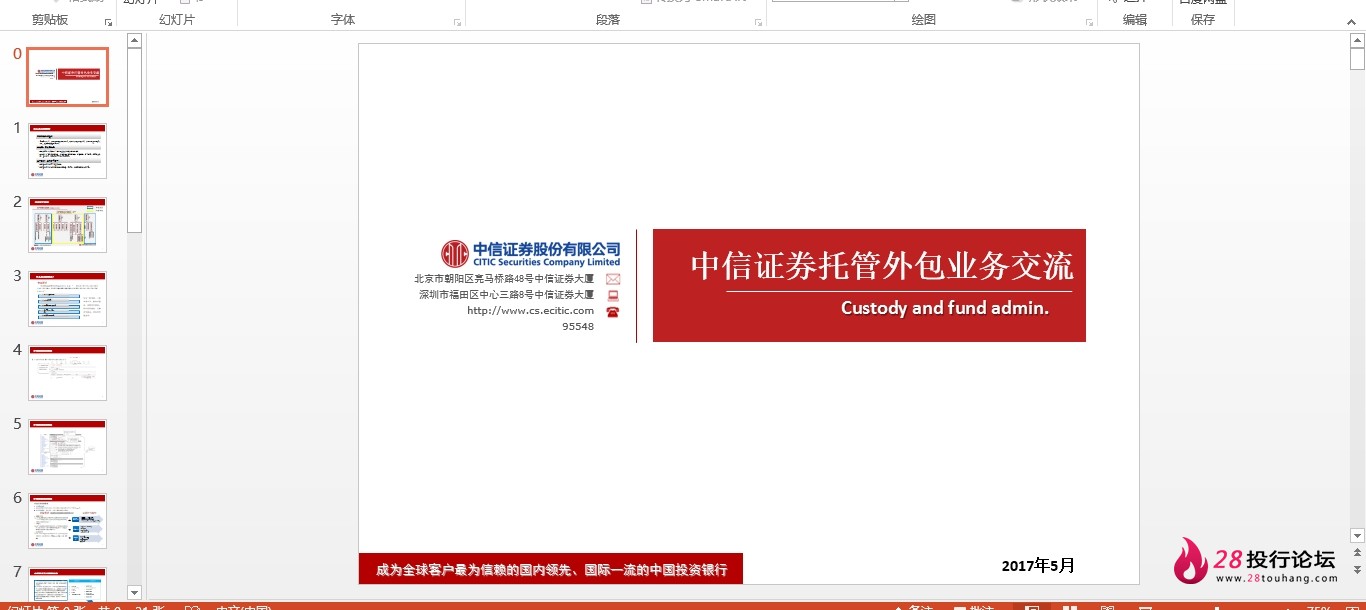Click the envelope mail icon on the slide
1366x610 pixels.
(x=613, y=279)
